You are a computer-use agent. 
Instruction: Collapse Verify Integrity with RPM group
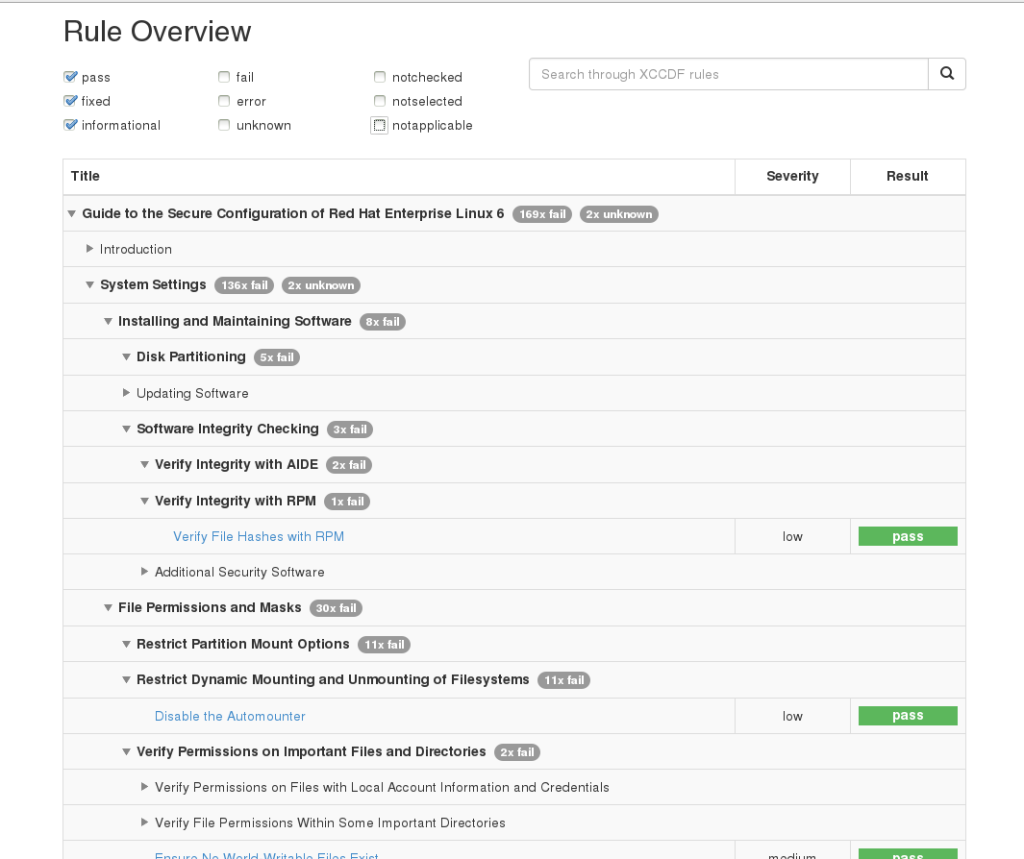pos(145,501)
